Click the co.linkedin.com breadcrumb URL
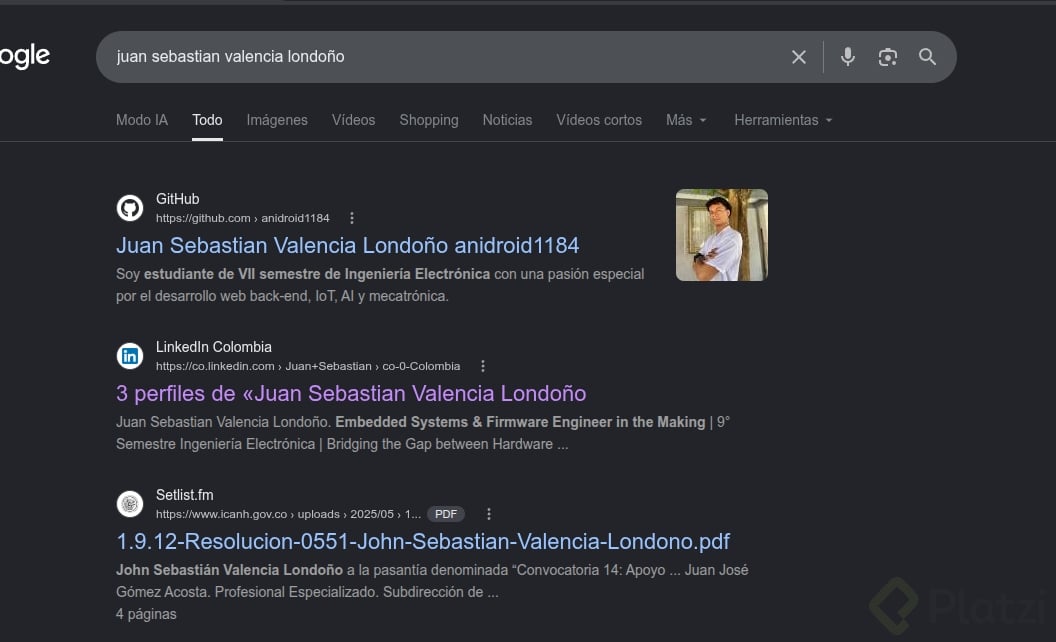Screen dimensions: 1056x642 click(308, 366)
